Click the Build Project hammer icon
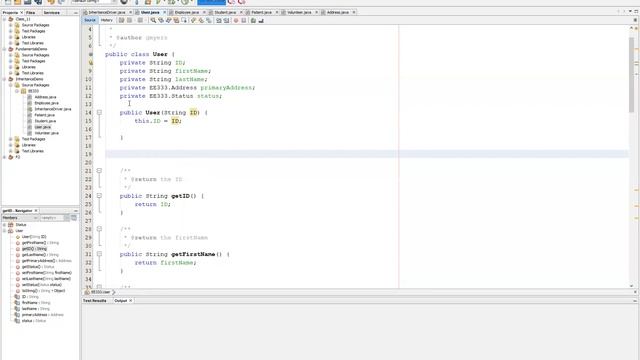 click(x=137, y=2)
